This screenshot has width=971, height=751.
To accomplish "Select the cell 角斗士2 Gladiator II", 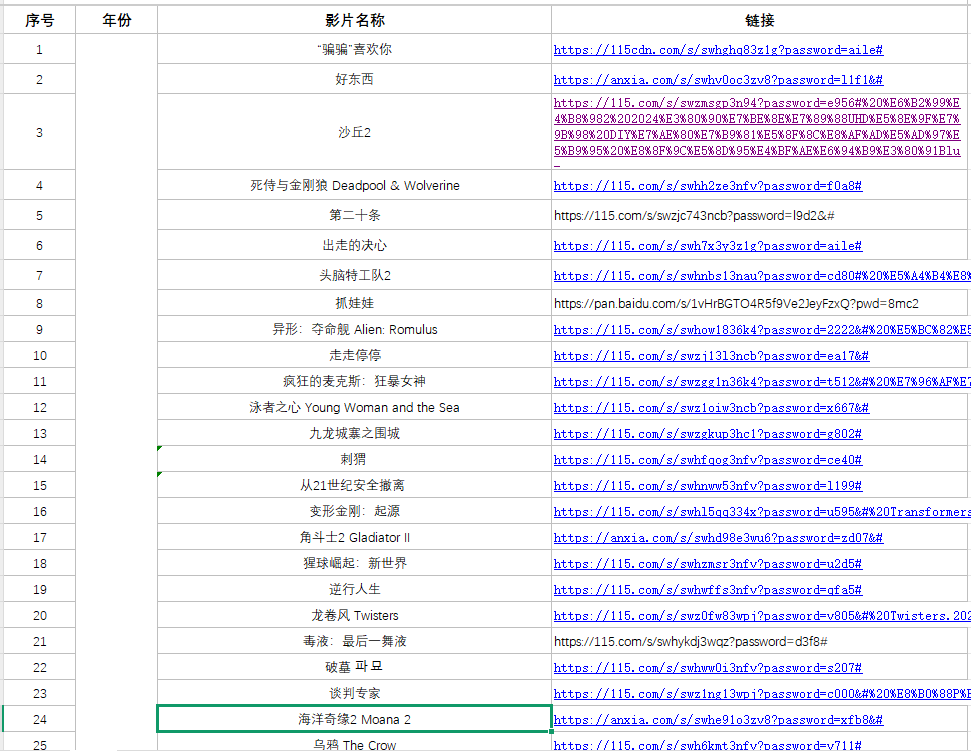I will [x=354, y=537].
